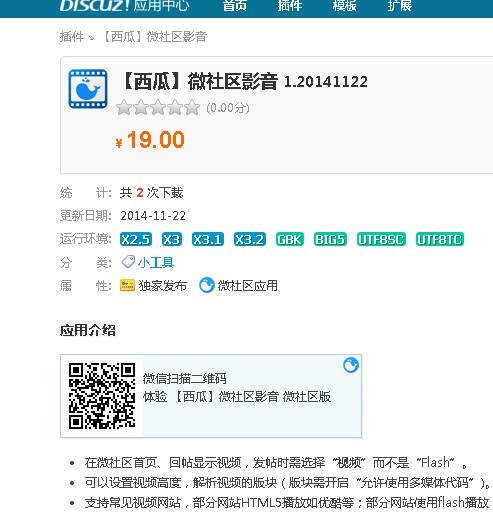
Task: Select the X3.2 version badge
Action: pos(250,239)
